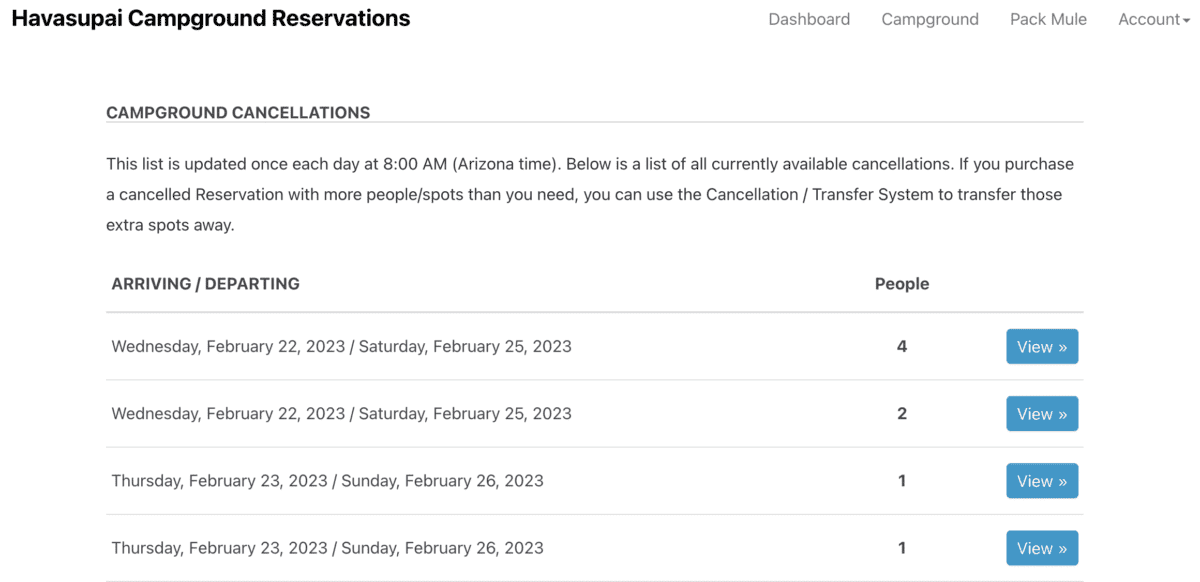Image resolution: width=1200 pixels, height=582 pixels.
Task: Click the people count showing 2
Action: pyautogui.click(x=902, y=414)
